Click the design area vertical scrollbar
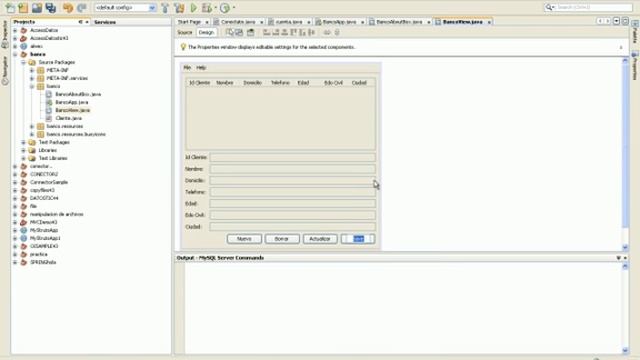This screenshot has height=360, width=640. pos(625,154)
